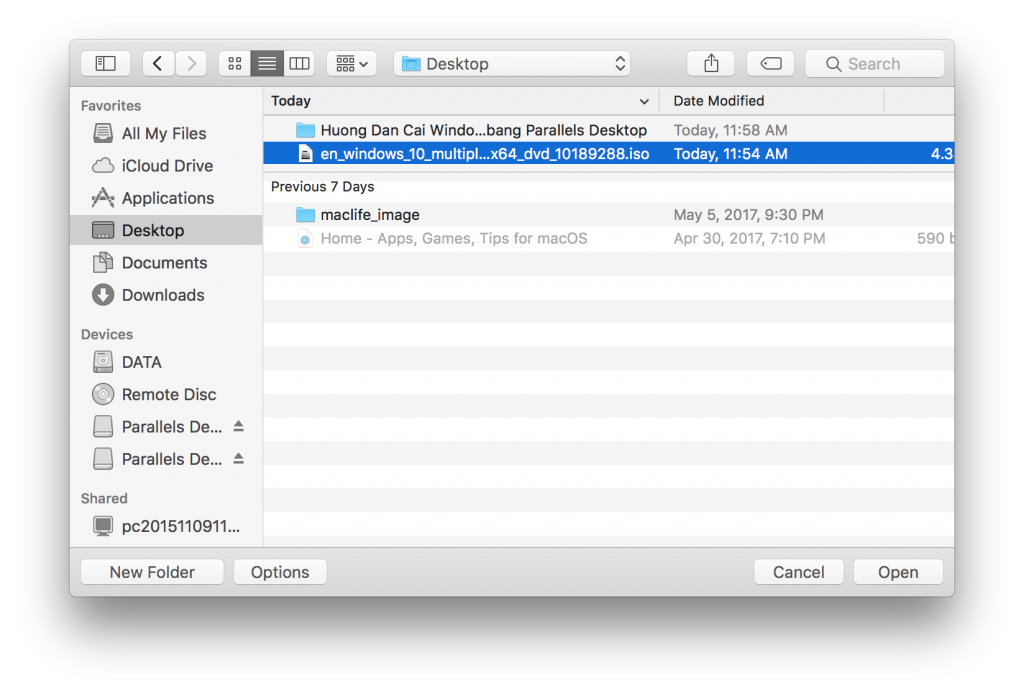
Task: Switch to icon view
Action: coord(235,64)
